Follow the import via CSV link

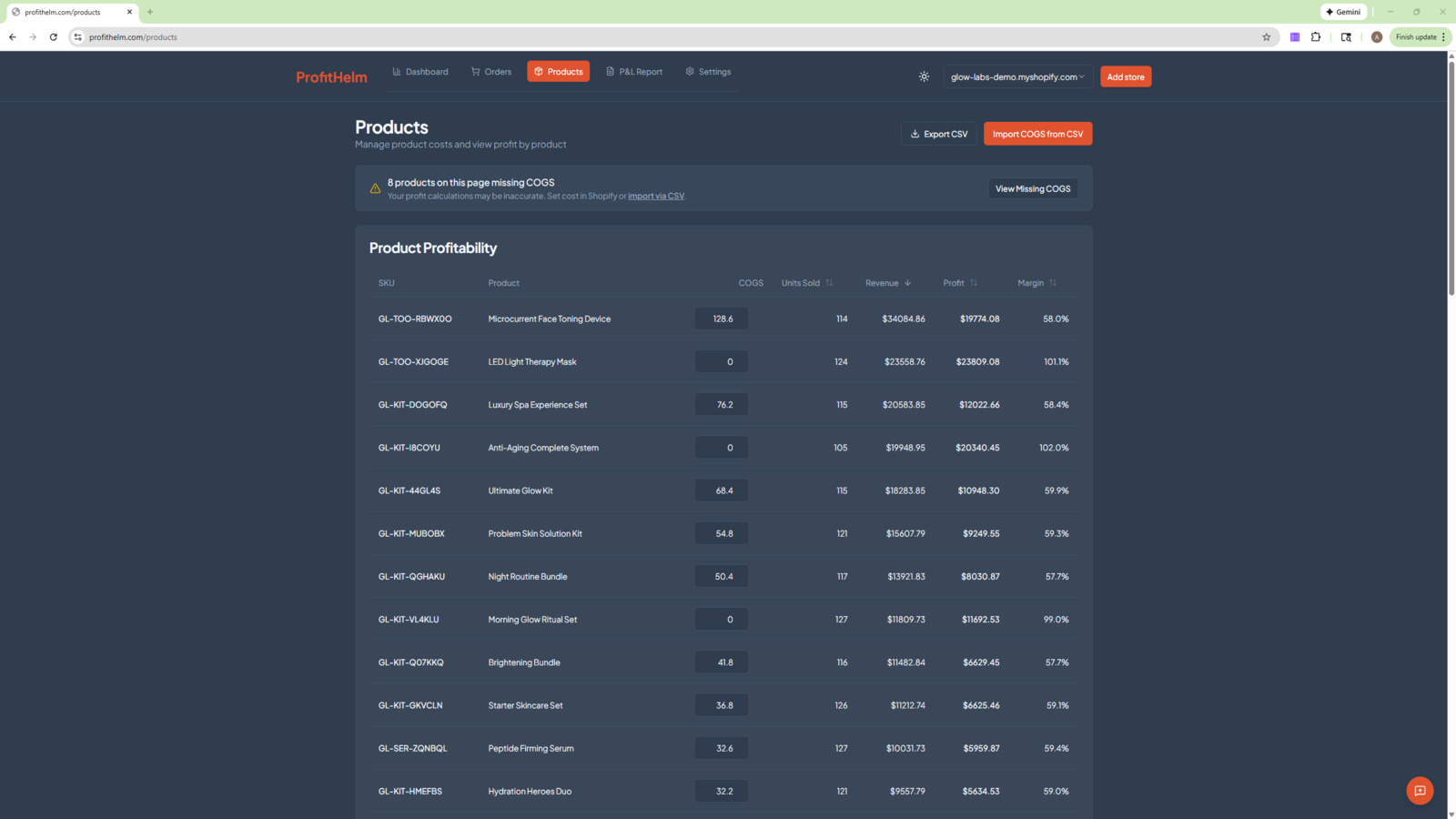pos(656,197)
